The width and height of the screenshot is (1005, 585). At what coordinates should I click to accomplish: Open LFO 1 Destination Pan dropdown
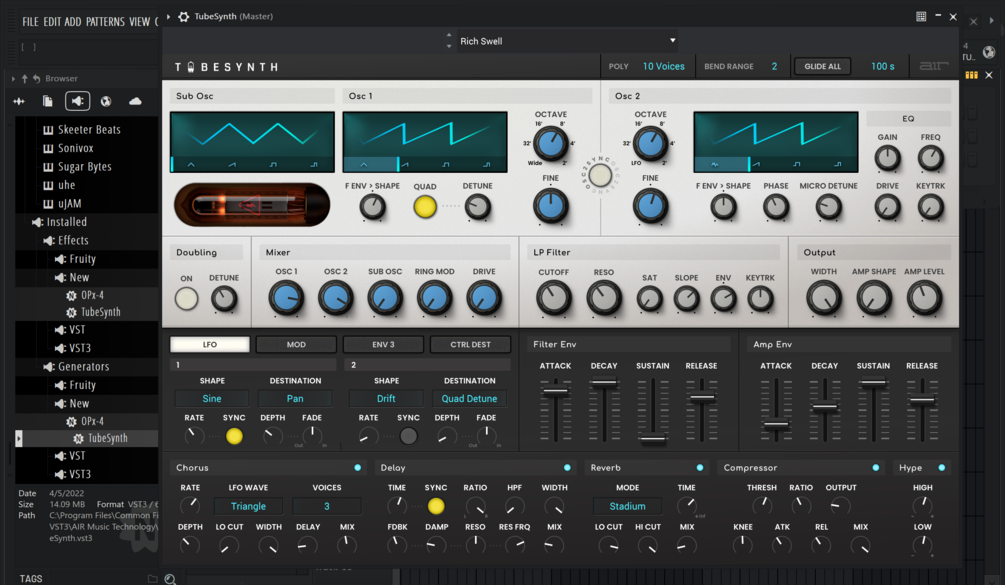[x=295, y=399]
